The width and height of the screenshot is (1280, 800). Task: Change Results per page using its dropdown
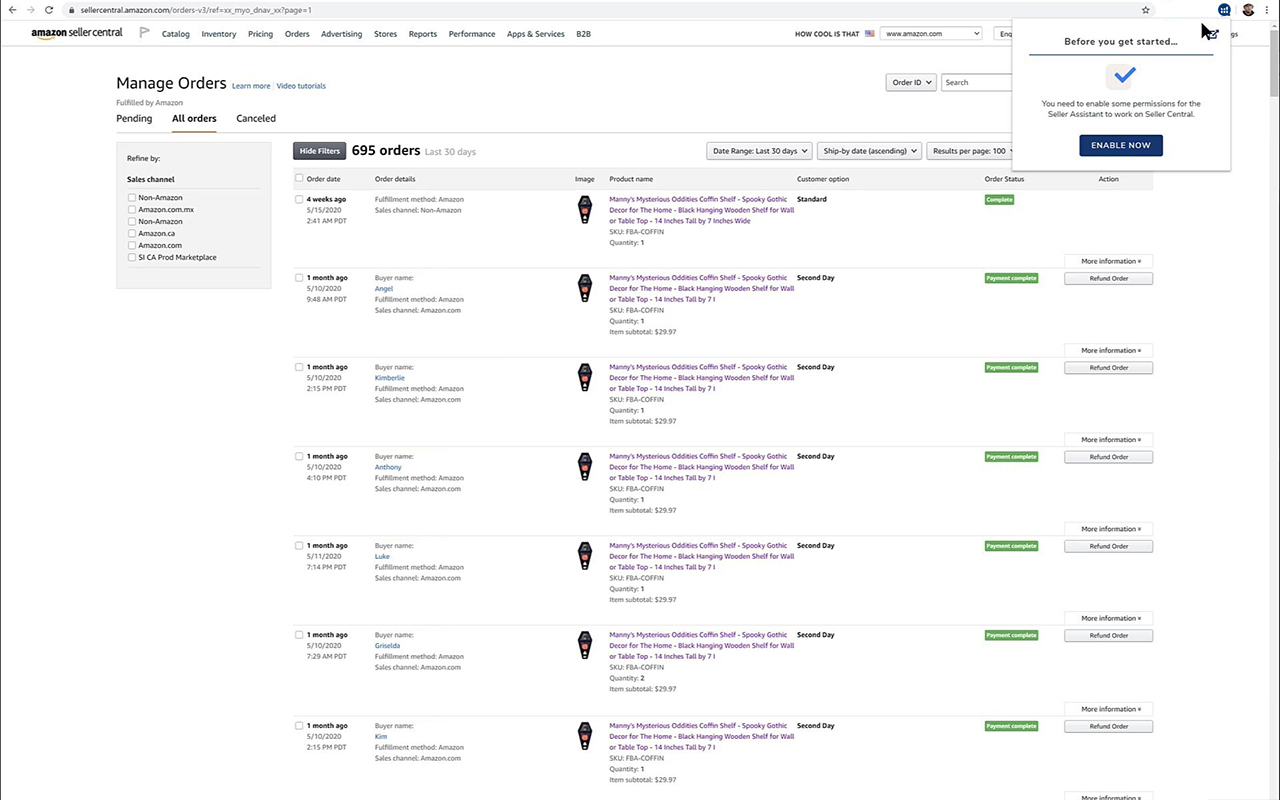pyautogui.click(x=972, y=150)
